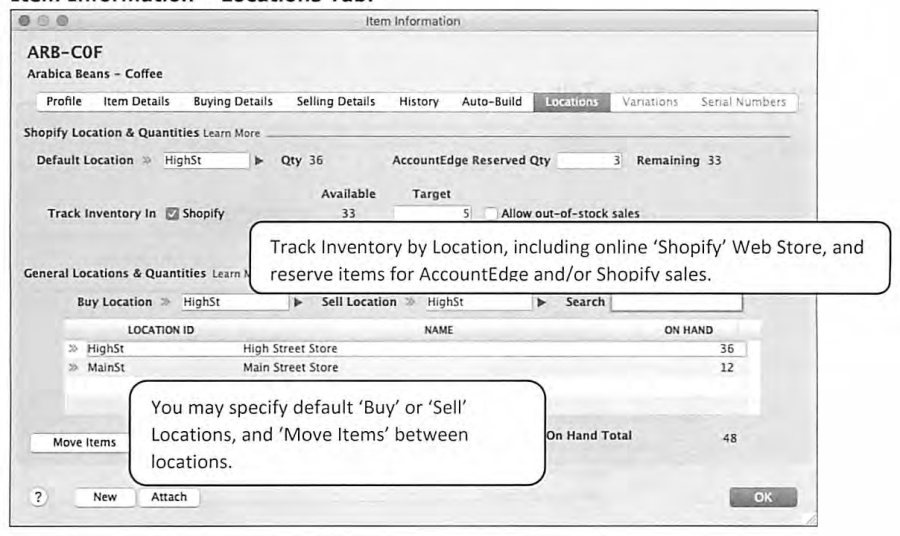The height and width of the screenshot is (536, 900).
Task: Click the On Hand Total value 48
Action: [x=730, y=438]
